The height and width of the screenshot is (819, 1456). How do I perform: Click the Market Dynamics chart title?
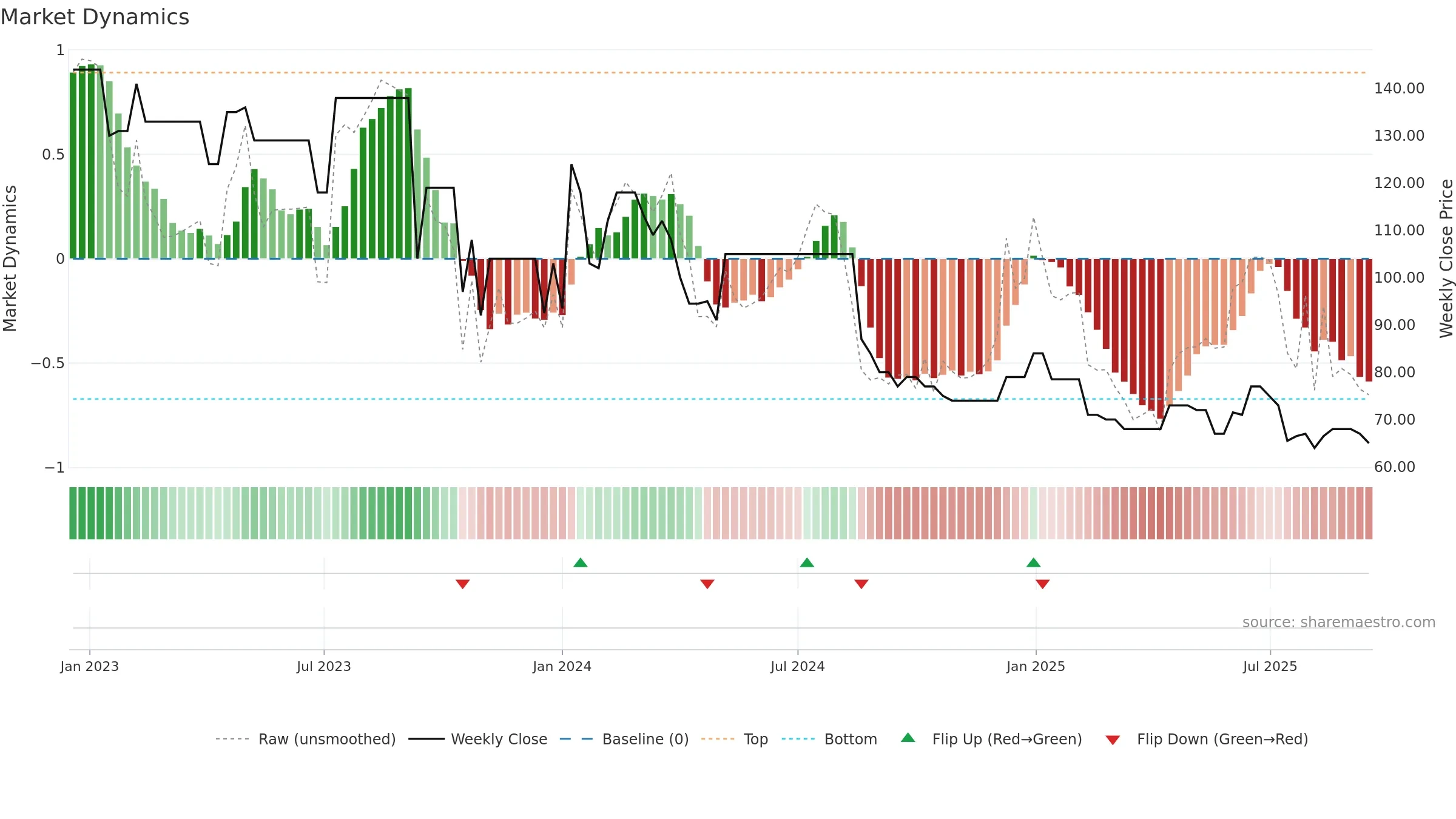tap(95, 17)
